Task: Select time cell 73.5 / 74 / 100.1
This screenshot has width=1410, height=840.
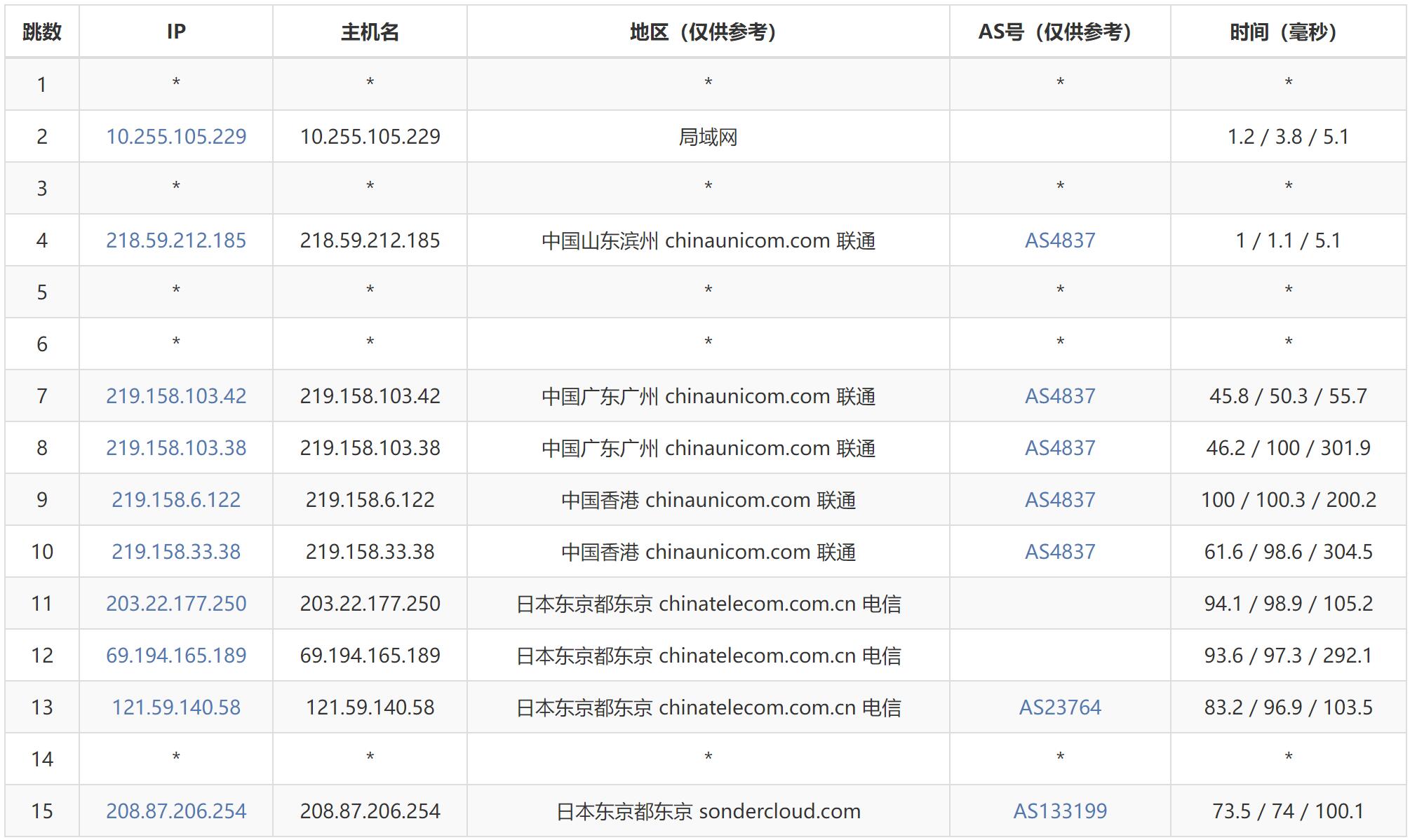Action: tap(1289, 811)
